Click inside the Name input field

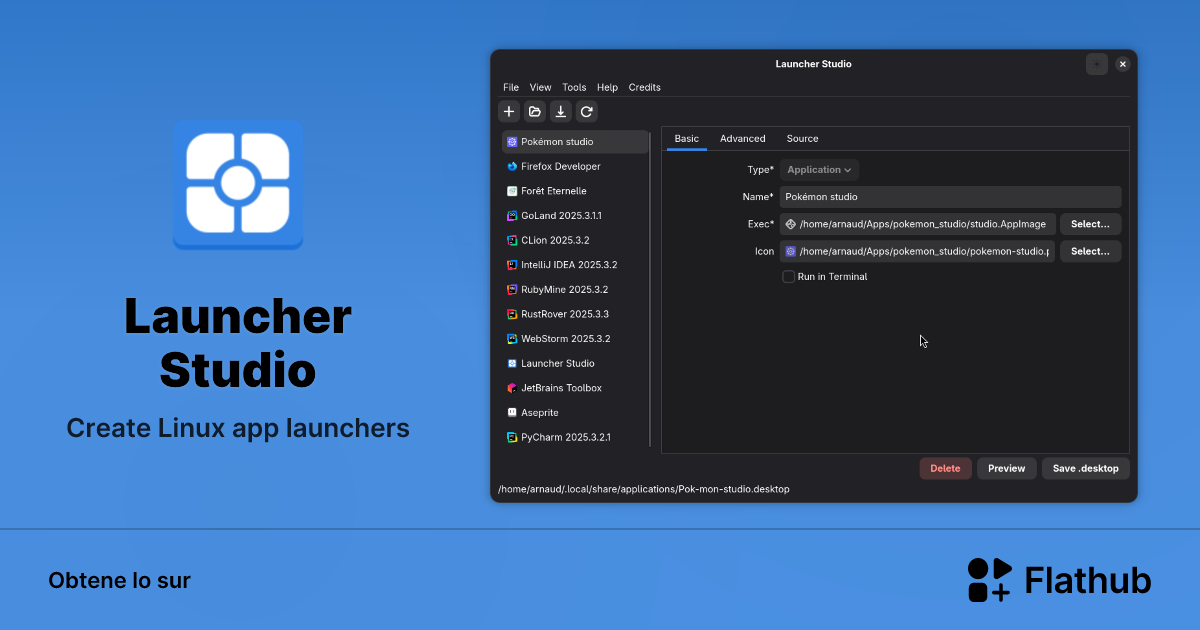[950, 197]
